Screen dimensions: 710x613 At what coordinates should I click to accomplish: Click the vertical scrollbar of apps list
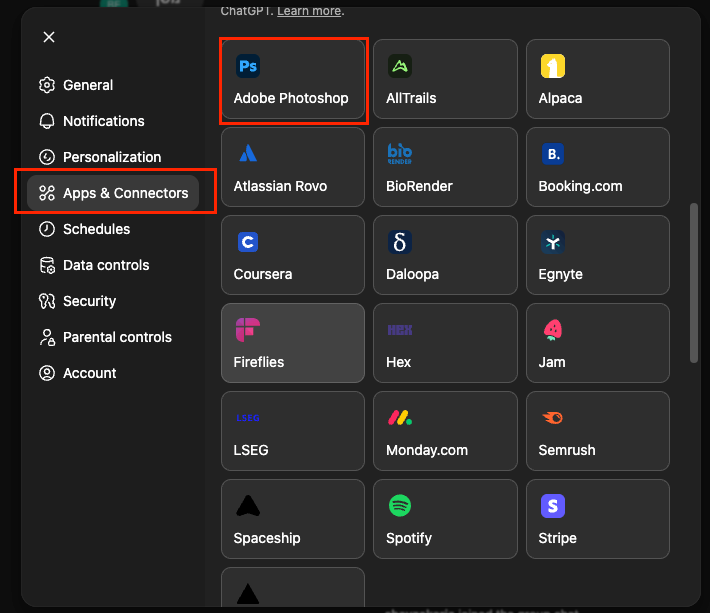coord(694,283)
